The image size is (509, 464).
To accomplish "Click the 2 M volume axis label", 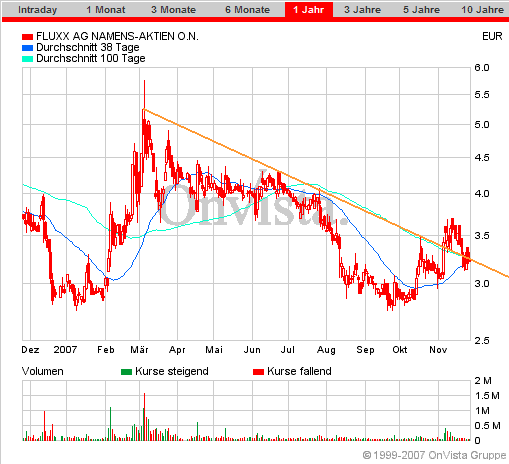I will 483,381.
